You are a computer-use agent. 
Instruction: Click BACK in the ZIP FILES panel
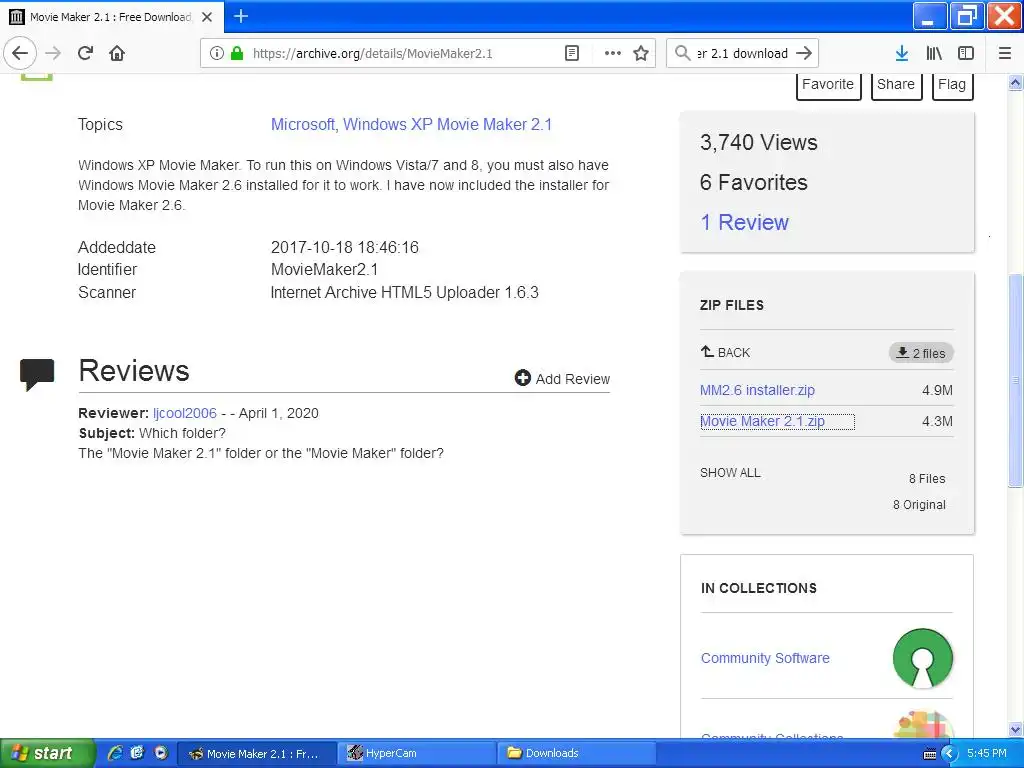point(725,353)
